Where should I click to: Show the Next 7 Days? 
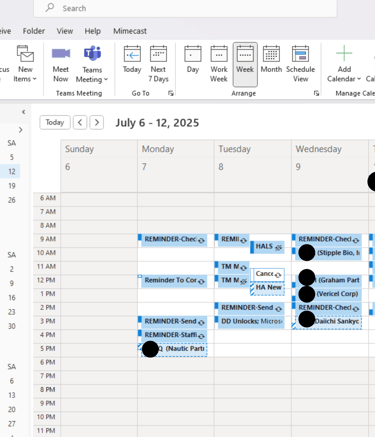pyautogui.click(x=158, y=64)
